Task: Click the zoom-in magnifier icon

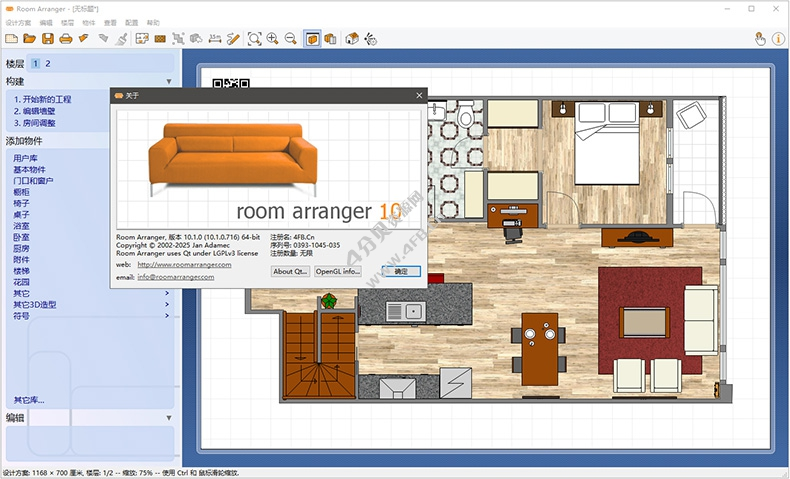Action: 273,39
